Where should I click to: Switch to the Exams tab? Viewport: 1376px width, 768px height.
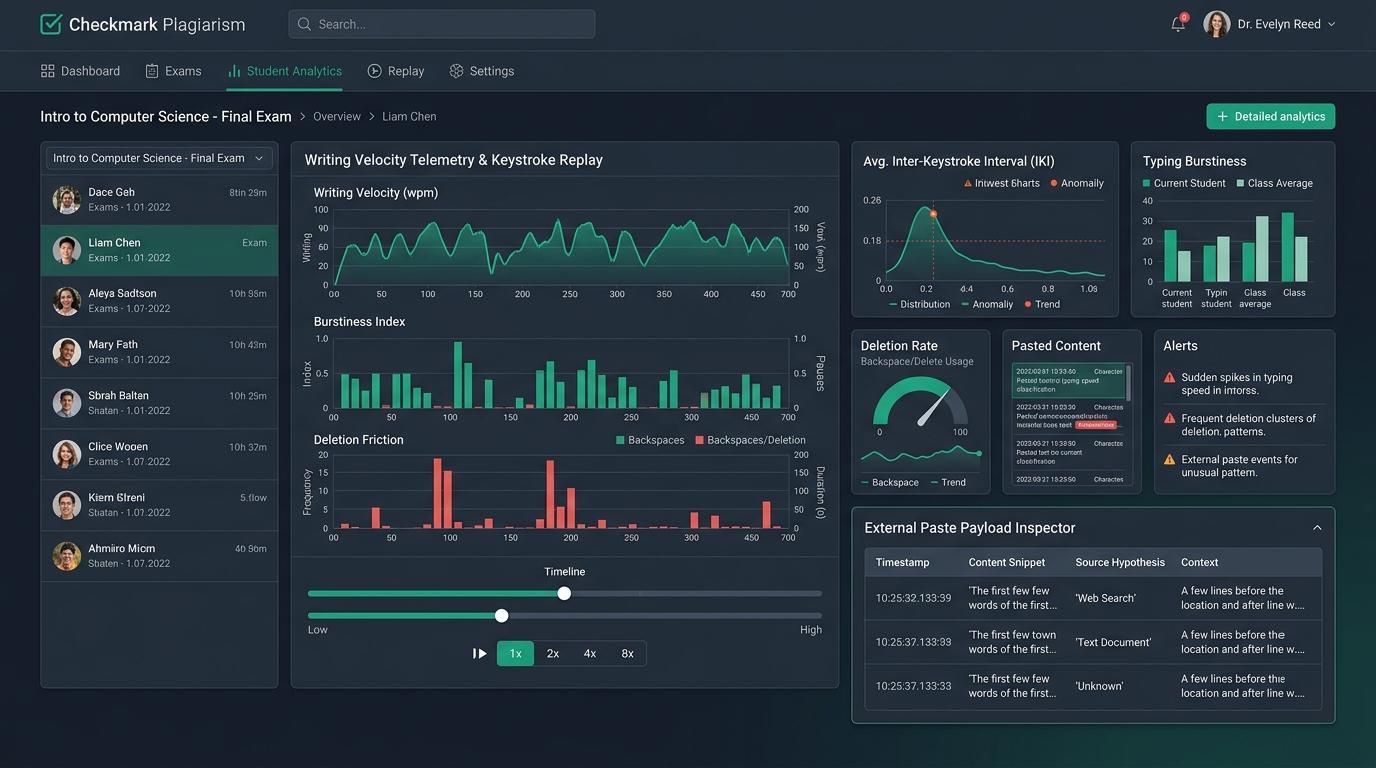pyautogui.click(x=173, y=71)
